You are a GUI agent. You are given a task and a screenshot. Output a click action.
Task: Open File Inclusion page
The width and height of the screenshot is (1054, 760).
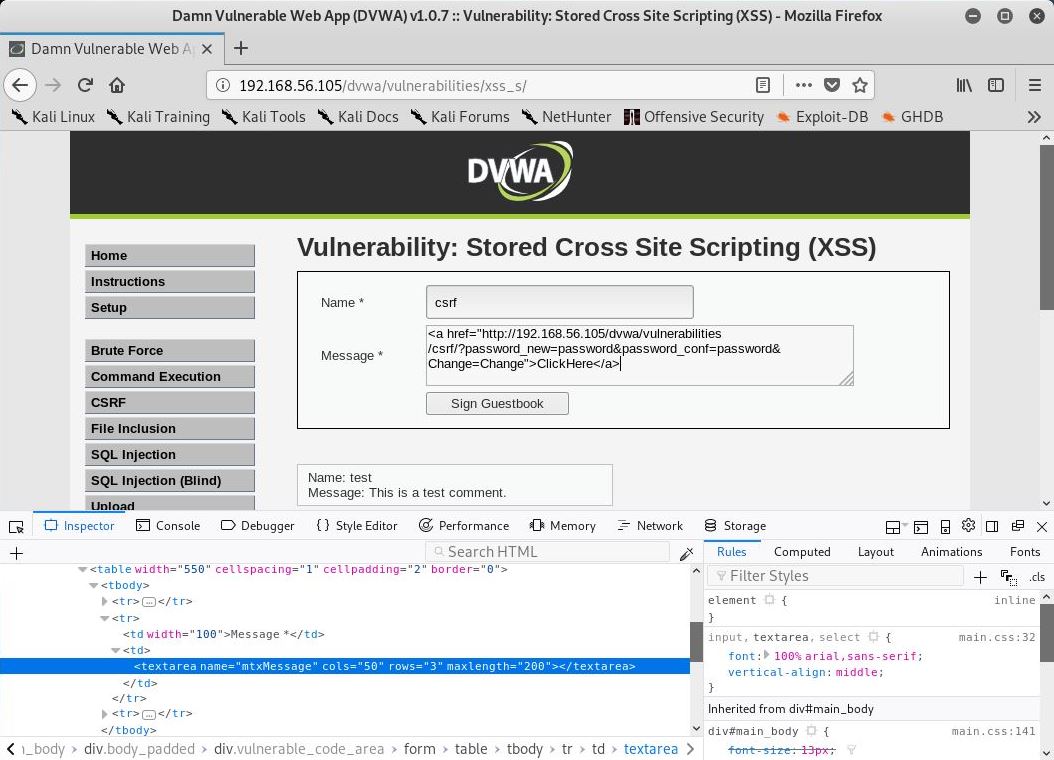click(170, 429)
